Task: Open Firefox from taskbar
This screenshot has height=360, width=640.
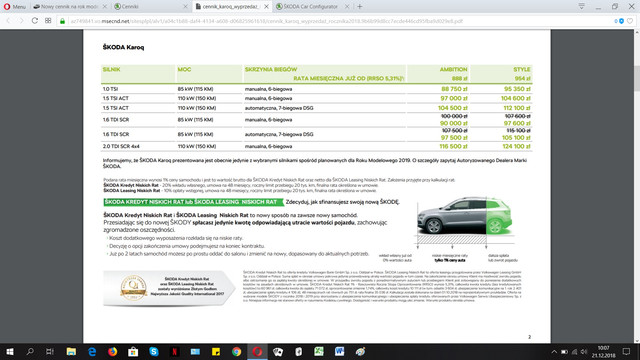Action: (x=113, y=351)
